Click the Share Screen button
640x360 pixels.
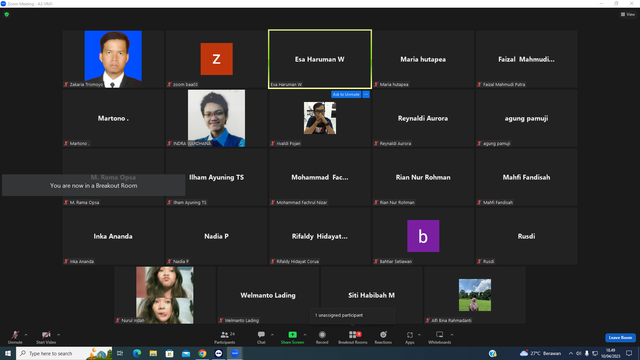[x=292, y=337]
